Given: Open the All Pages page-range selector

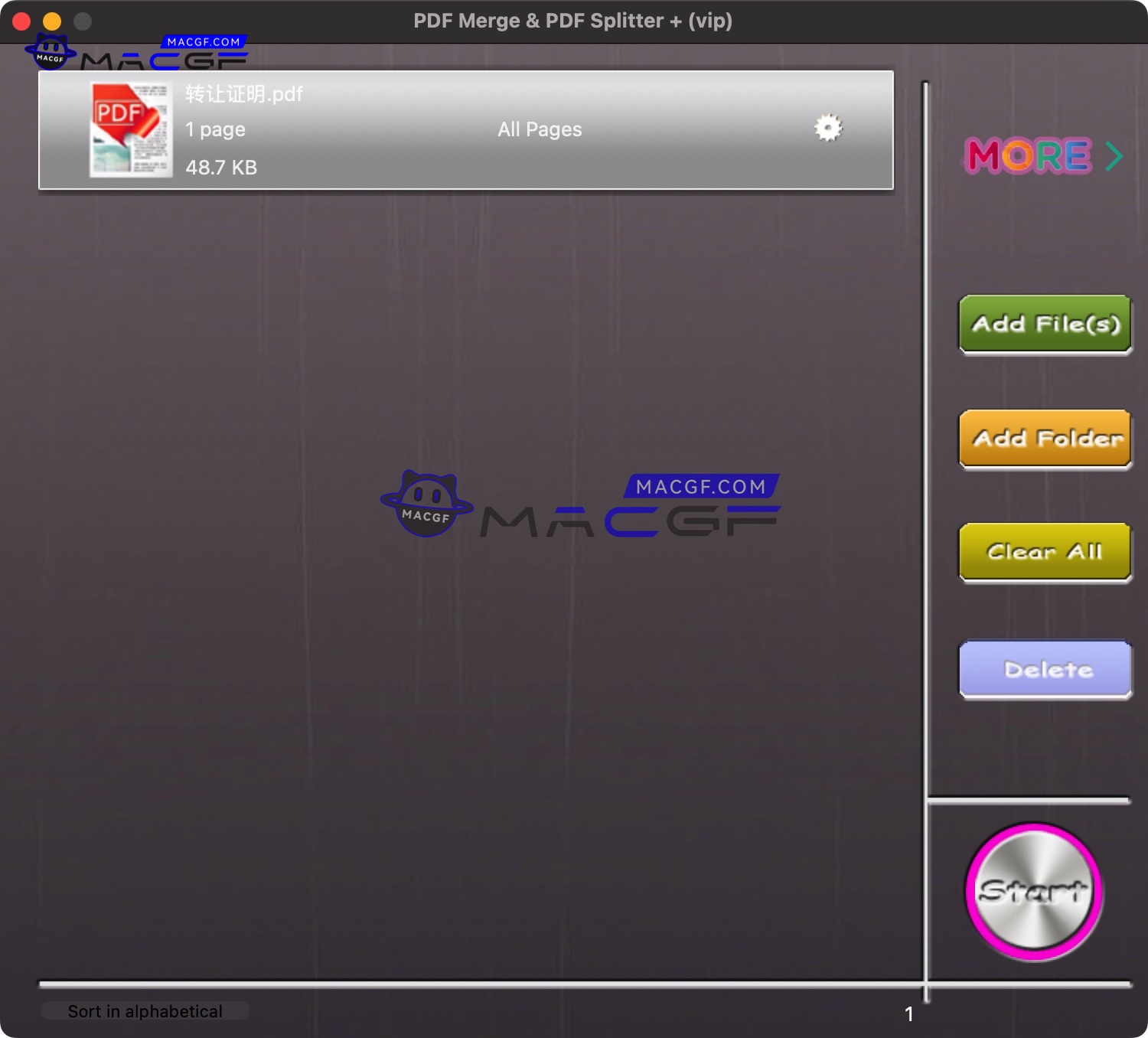Looking at the screenshot, I should pyautogui.click(x=539, y=129).
